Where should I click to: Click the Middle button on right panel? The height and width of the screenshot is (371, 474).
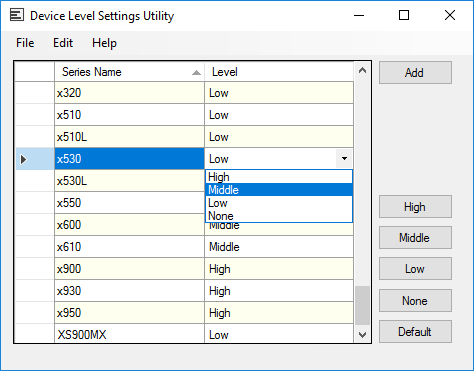point(415,238)
